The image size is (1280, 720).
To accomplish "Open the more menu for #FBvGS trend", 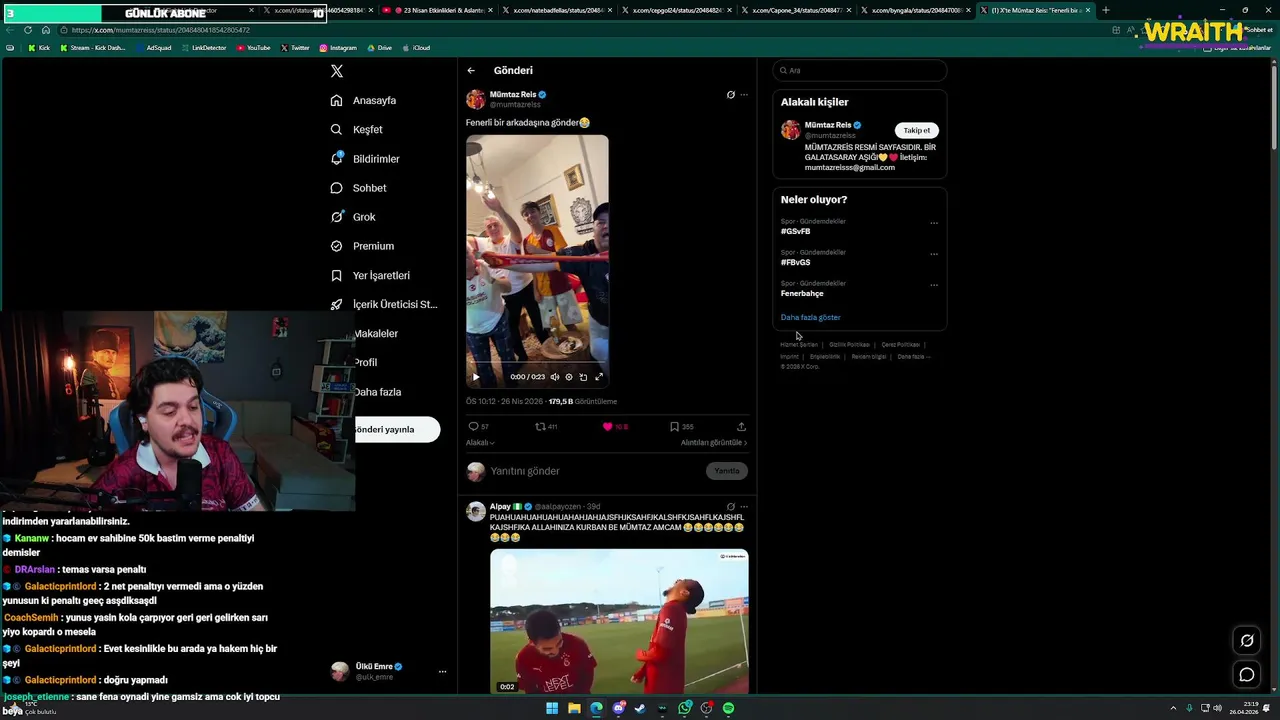I will click(934, 253).
